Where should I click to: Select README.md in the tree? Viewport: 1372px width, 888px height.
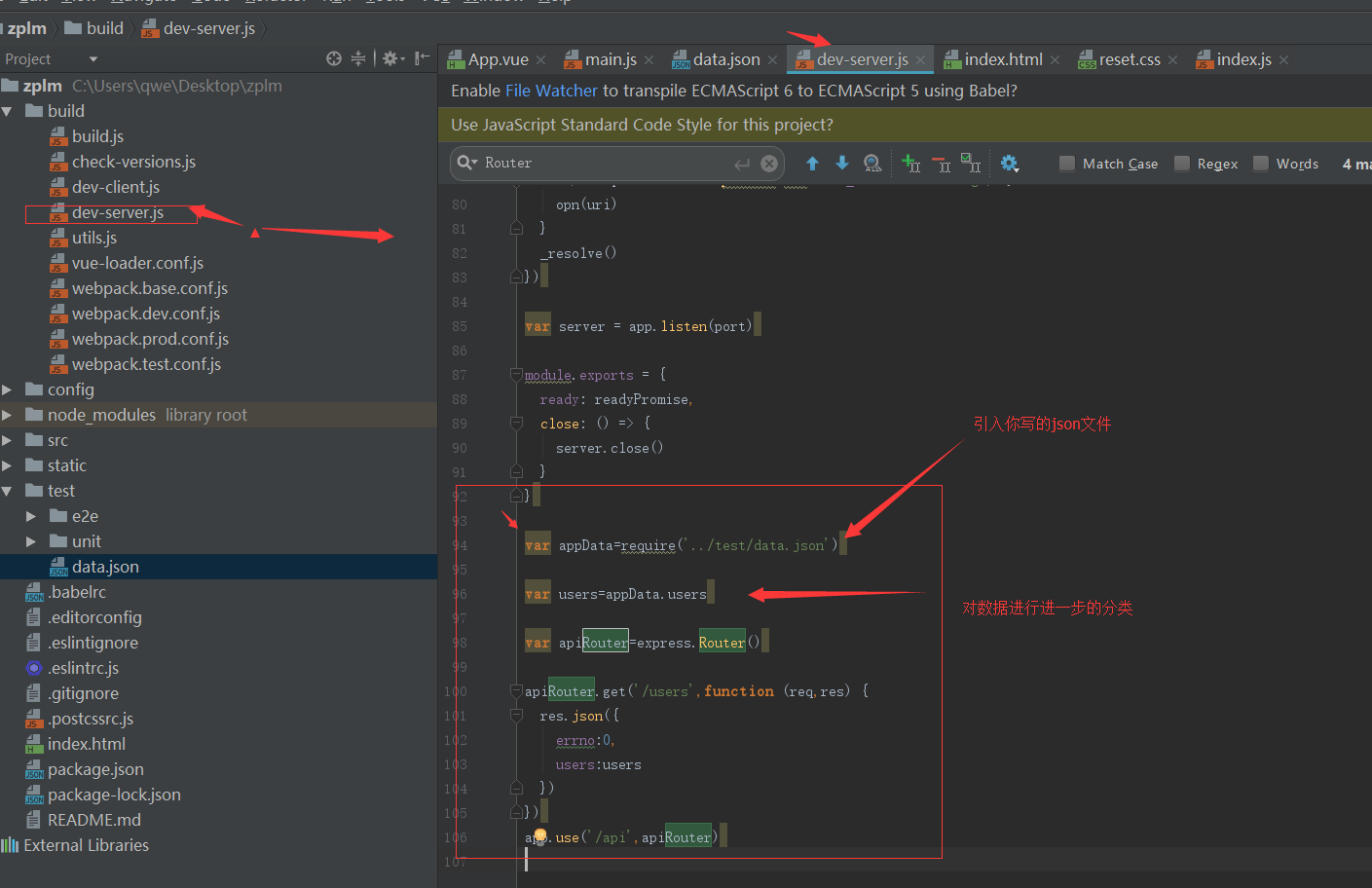(94, 820)
